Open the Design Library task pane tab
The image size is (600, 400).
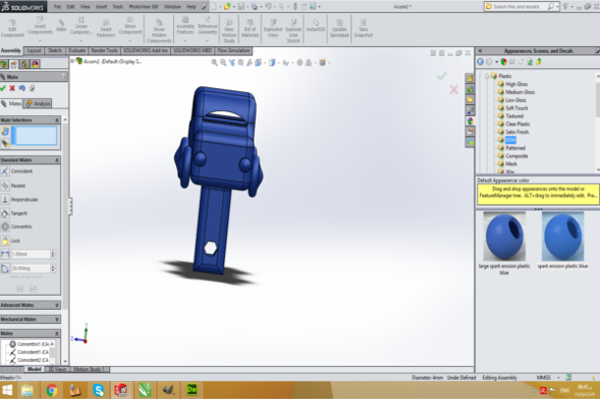point(470,89)
